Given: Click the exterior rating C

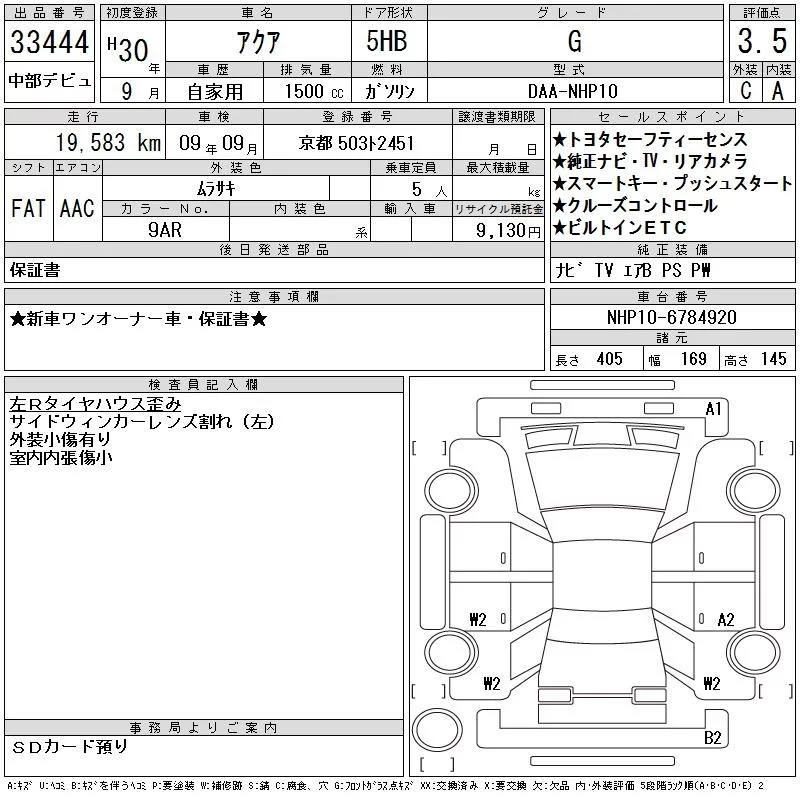Looking at the screenshot, I should (x=746, y=91).
